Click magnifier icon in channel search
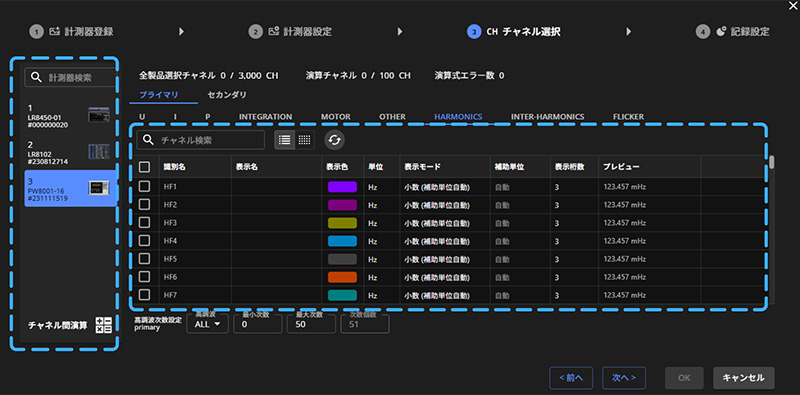Image resolution: width=800 pixels, height=395 pixels. tap(148, 140)
